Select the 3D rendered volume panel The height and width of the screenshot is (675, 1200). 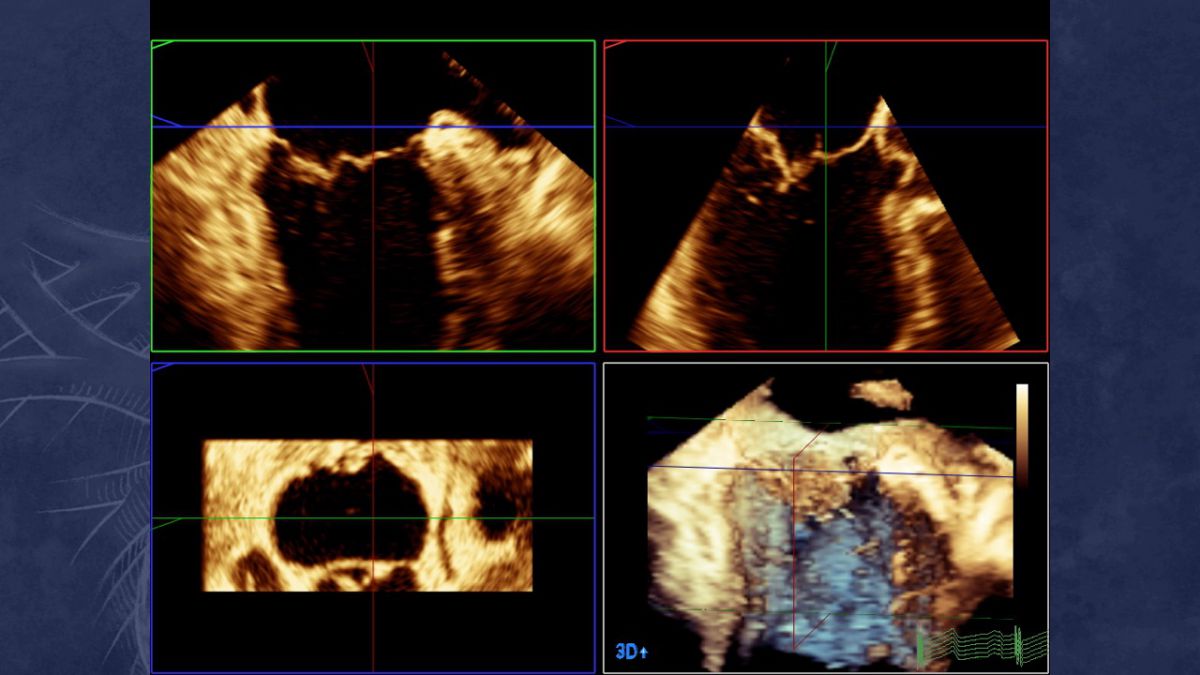[826, 517]
